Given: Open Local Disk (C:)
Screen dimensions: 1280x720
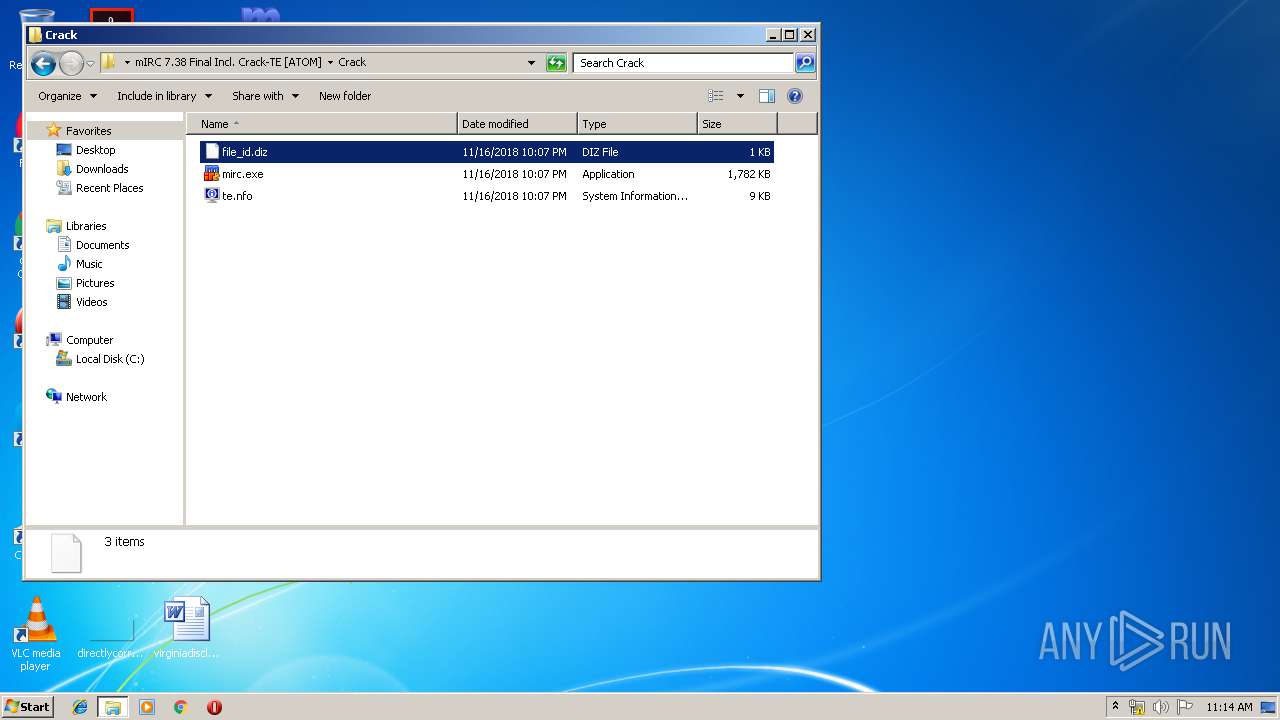Looking at the screenshot, I should coord(110,359).
